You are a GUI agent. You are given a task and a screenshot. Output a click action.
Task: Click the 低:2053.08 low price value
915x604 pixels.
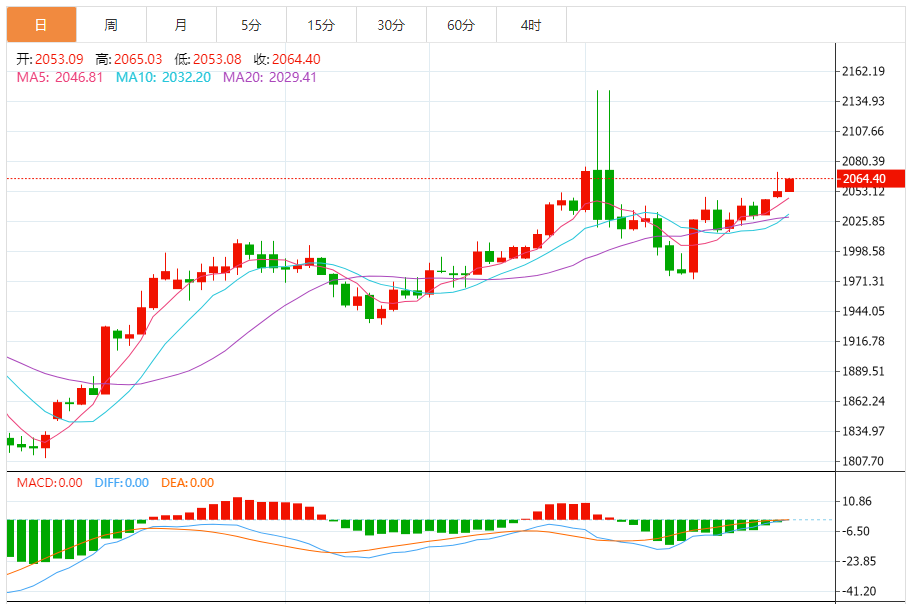(208, 59)
